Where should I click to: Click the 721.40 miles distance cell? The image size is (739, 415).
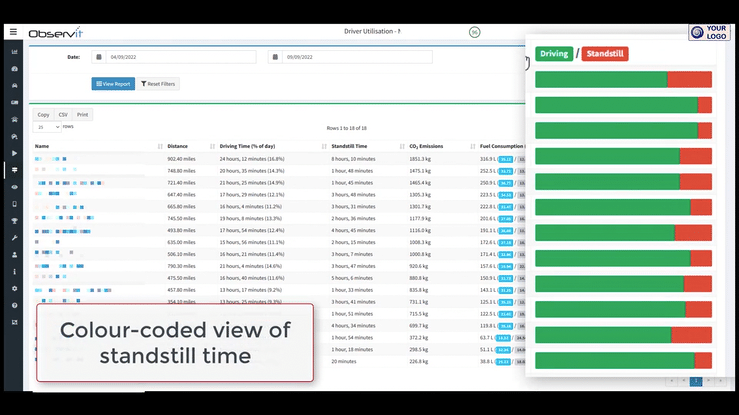(x=181, y=183)
